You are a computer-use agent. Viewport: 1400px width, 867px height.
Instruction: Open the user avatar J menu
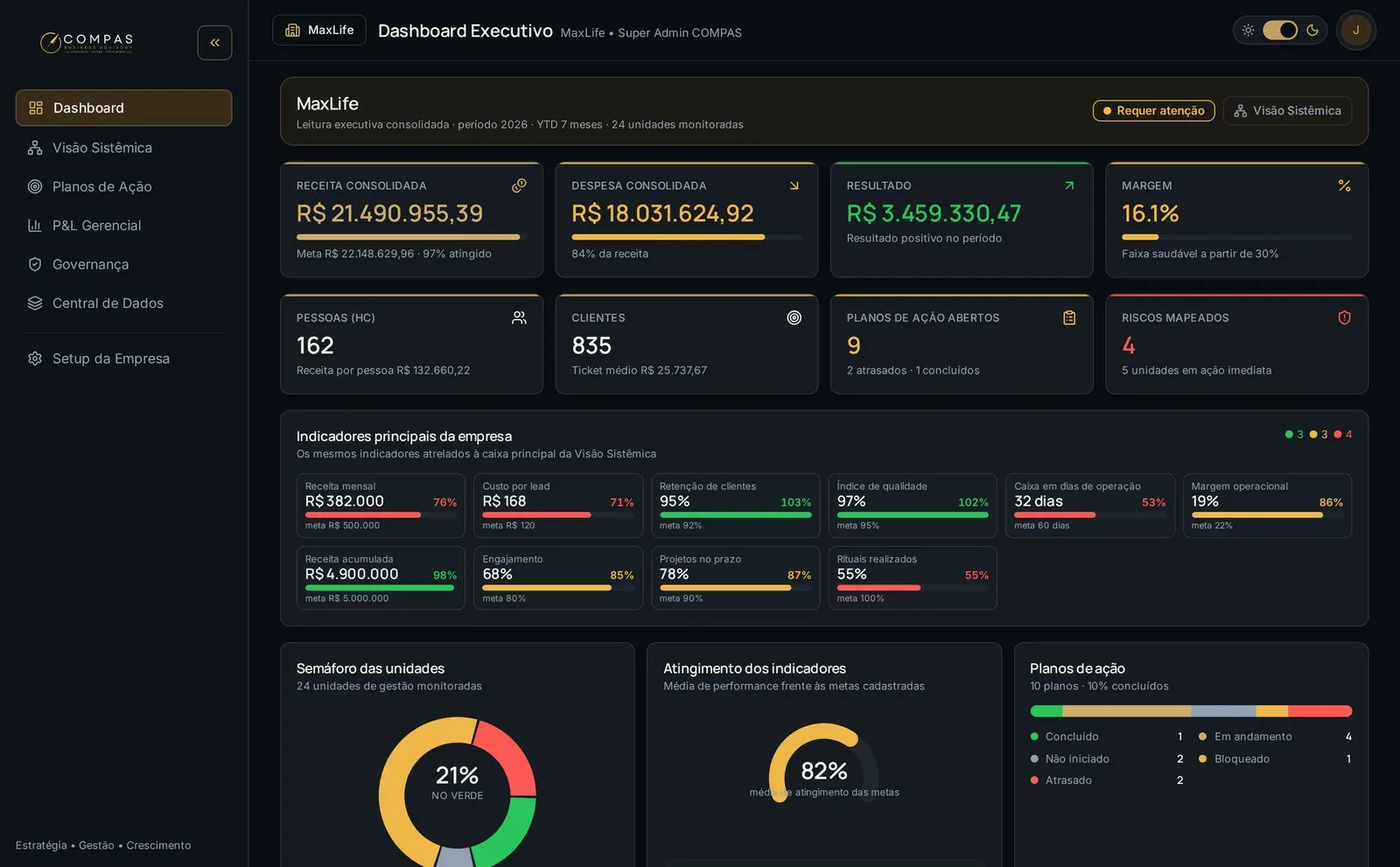pos(1355,30)
